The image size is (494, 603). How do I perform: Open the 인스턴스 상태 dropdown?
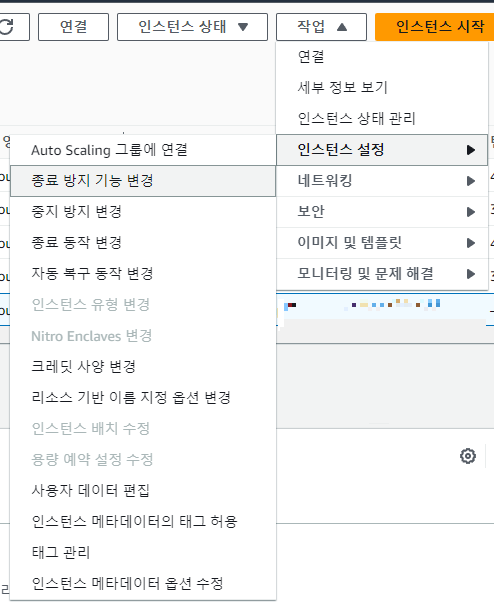click(192, 27)
